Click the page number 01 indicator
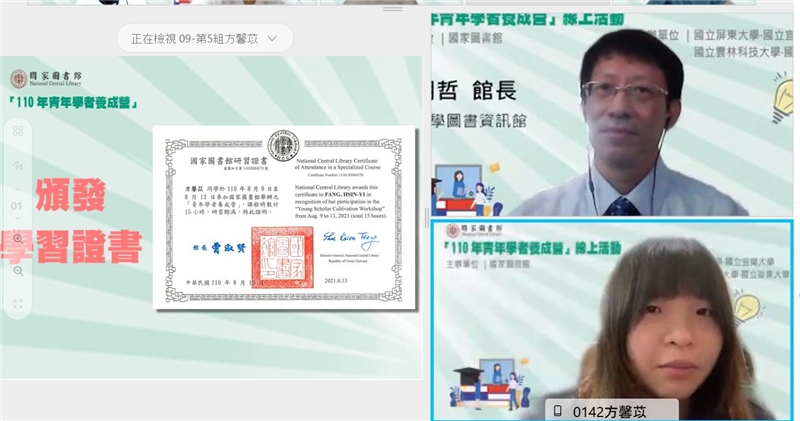800x421 pixels. 16,206
